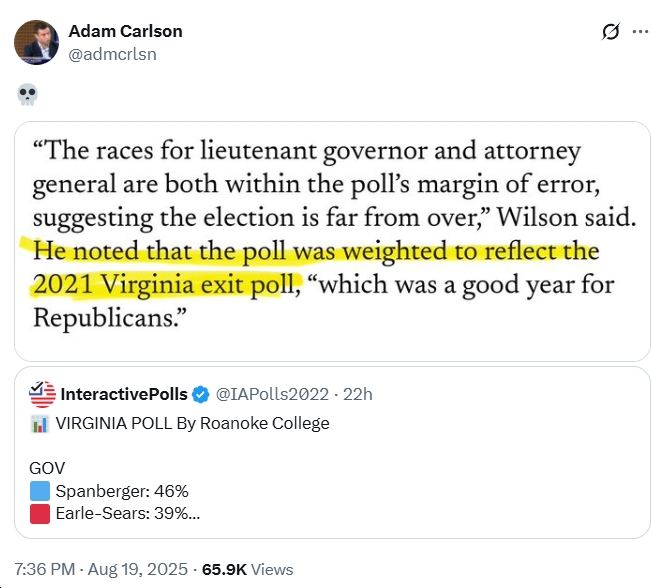The width and height of the screenshot is (652, 588).
Task: Expand the truncated Earle-Sears: 39%... line
Action: point(128,514)
